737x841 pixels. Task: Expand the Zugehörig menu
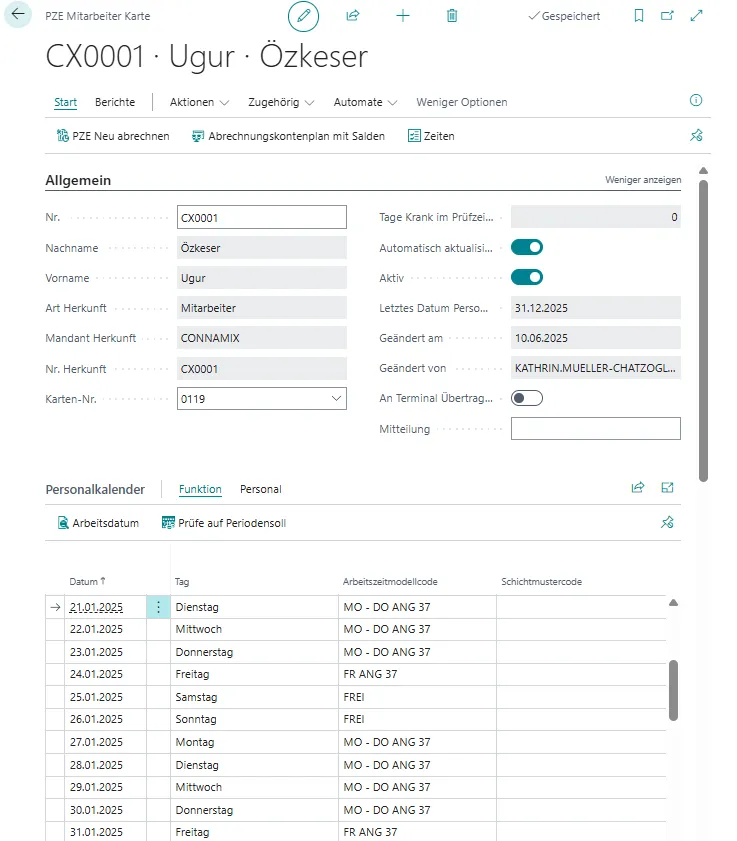[281, 102]
